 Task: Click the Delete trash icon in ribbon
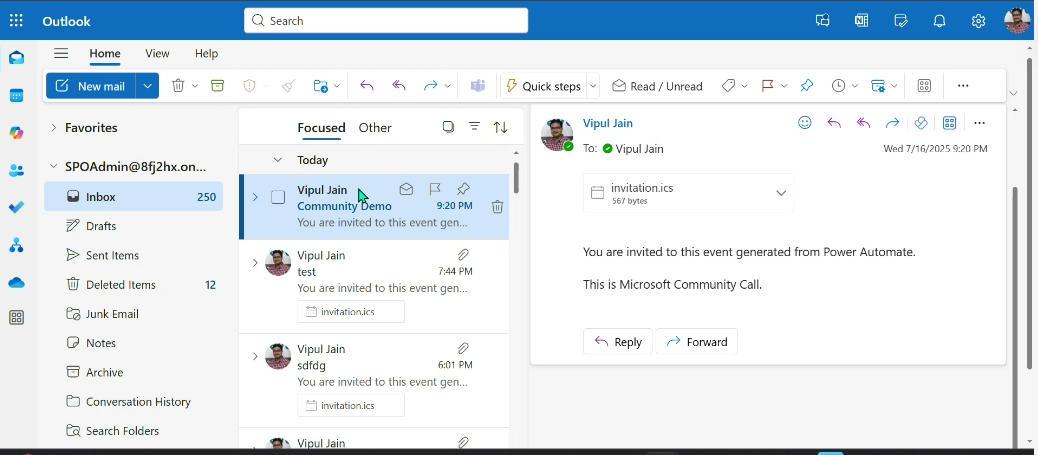pyautogui.click(x=178, y=86)
